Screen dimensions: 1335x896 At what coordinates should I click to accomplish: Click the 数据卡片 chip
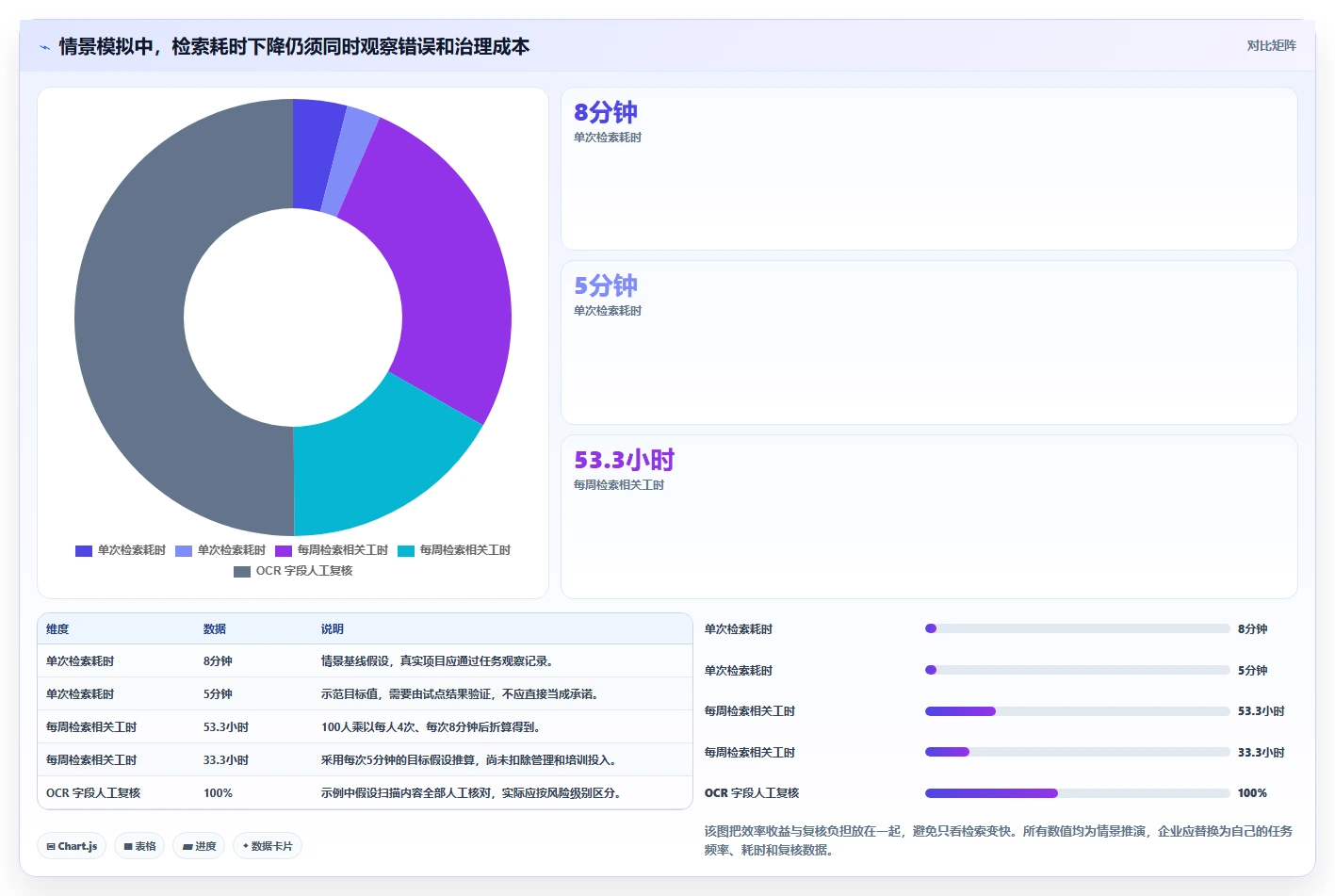(x=268, y=846)
